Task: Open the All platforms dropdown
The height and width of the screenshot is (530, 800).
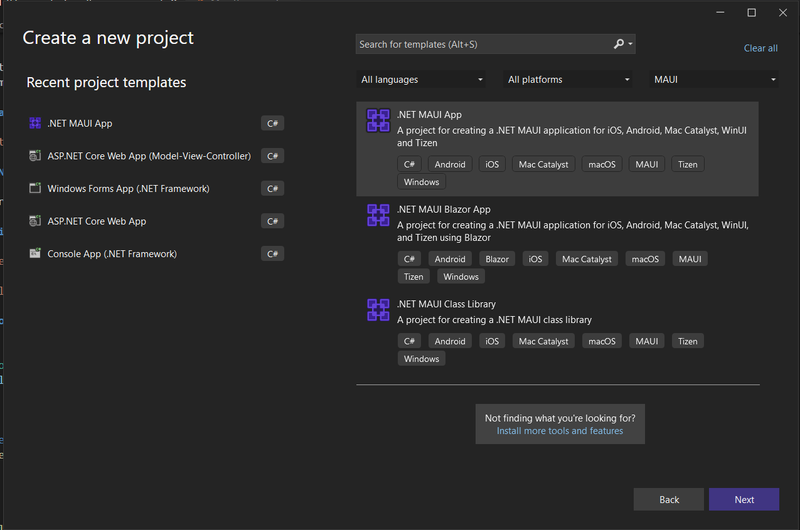Action: (x=567, y=80)
